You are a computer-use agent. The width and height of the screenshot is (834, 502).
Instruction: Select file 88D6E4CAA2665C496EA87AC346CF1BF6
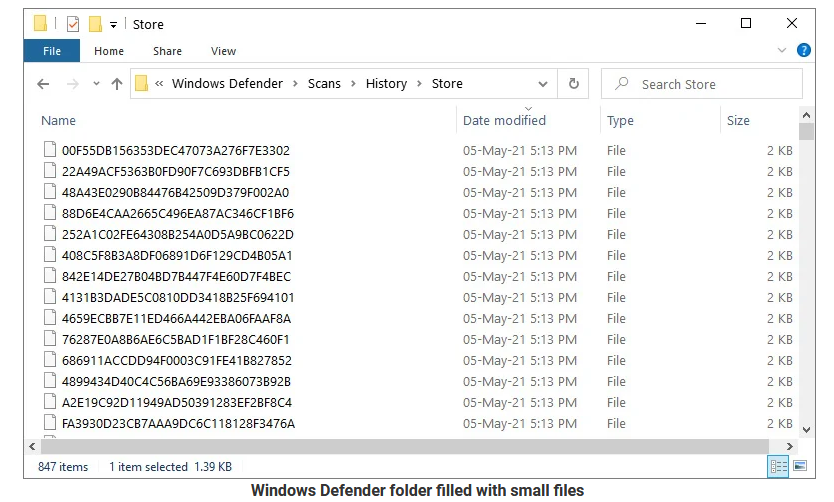tap(178, 214)
